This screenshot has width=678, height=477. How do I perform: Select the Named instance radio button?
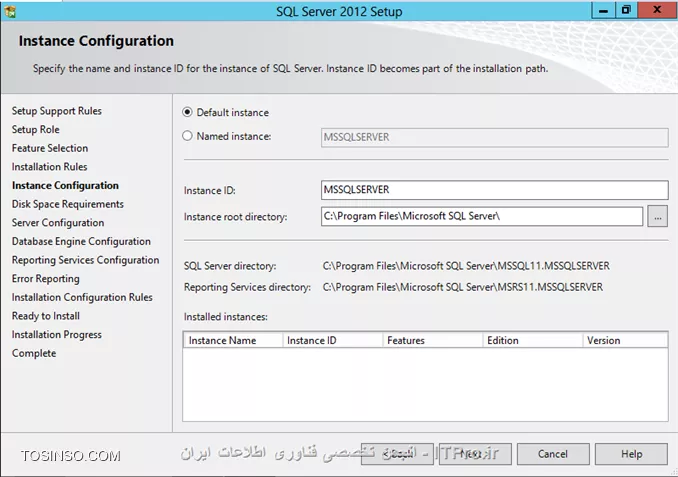[187, 136]
